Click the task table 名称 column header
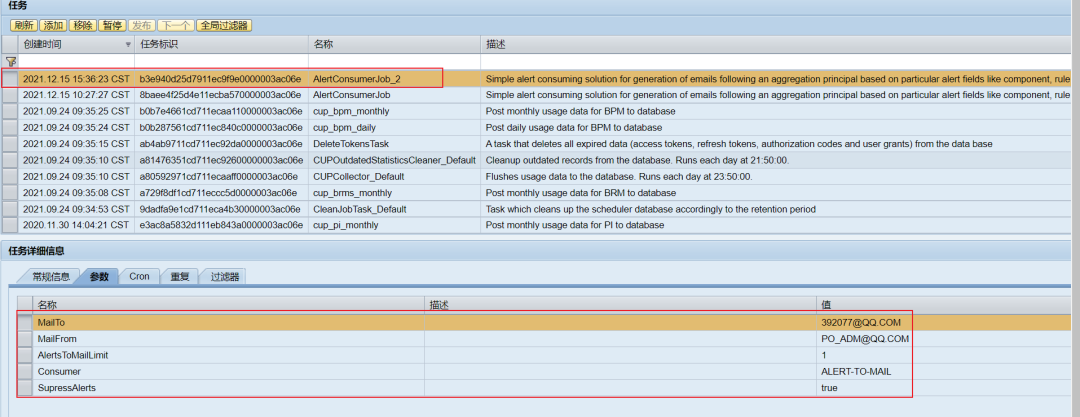Screen dimensions: 1080x417 click(x=394, y=44)
